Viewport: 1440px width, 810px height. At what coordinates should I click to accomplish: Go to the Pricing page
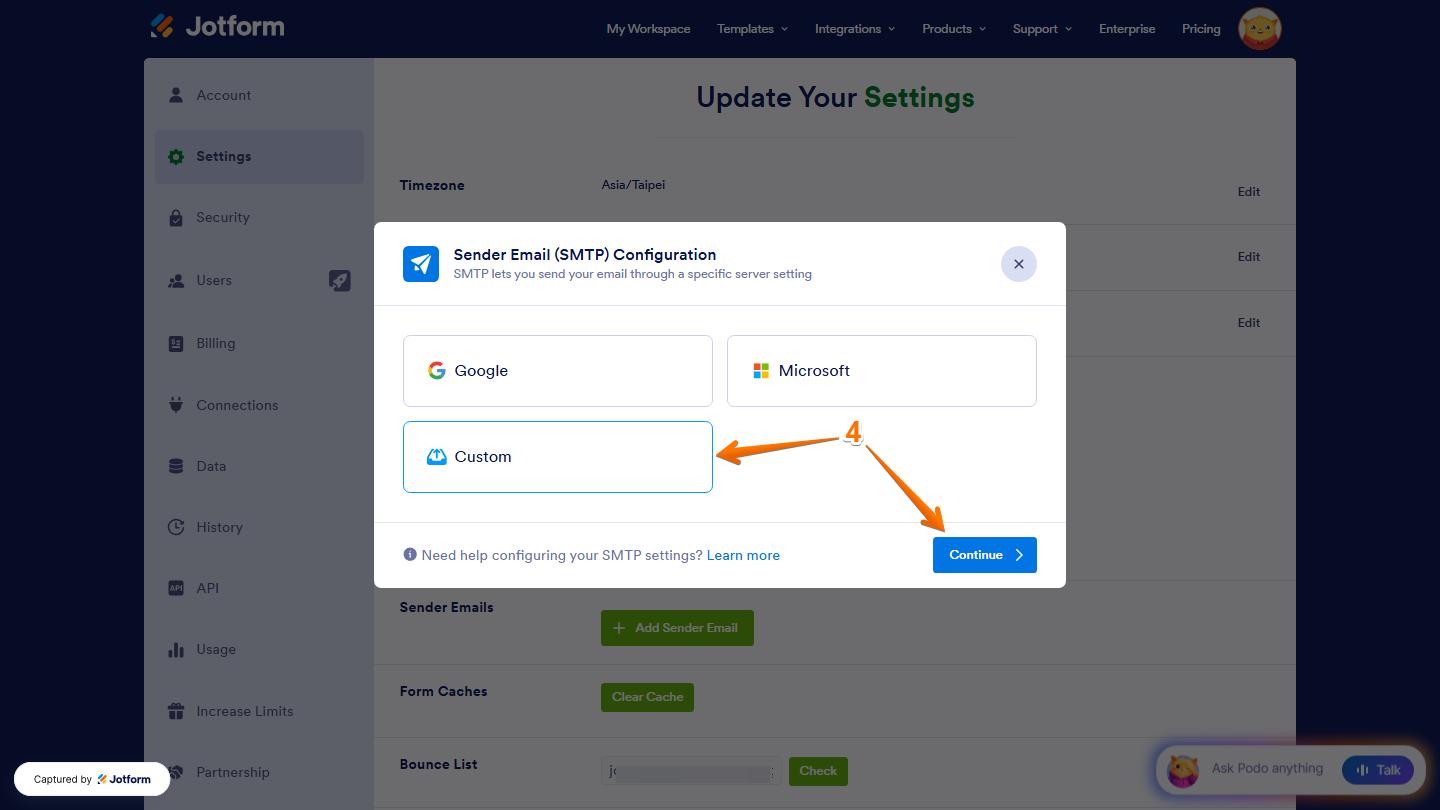pos(1201,29)
